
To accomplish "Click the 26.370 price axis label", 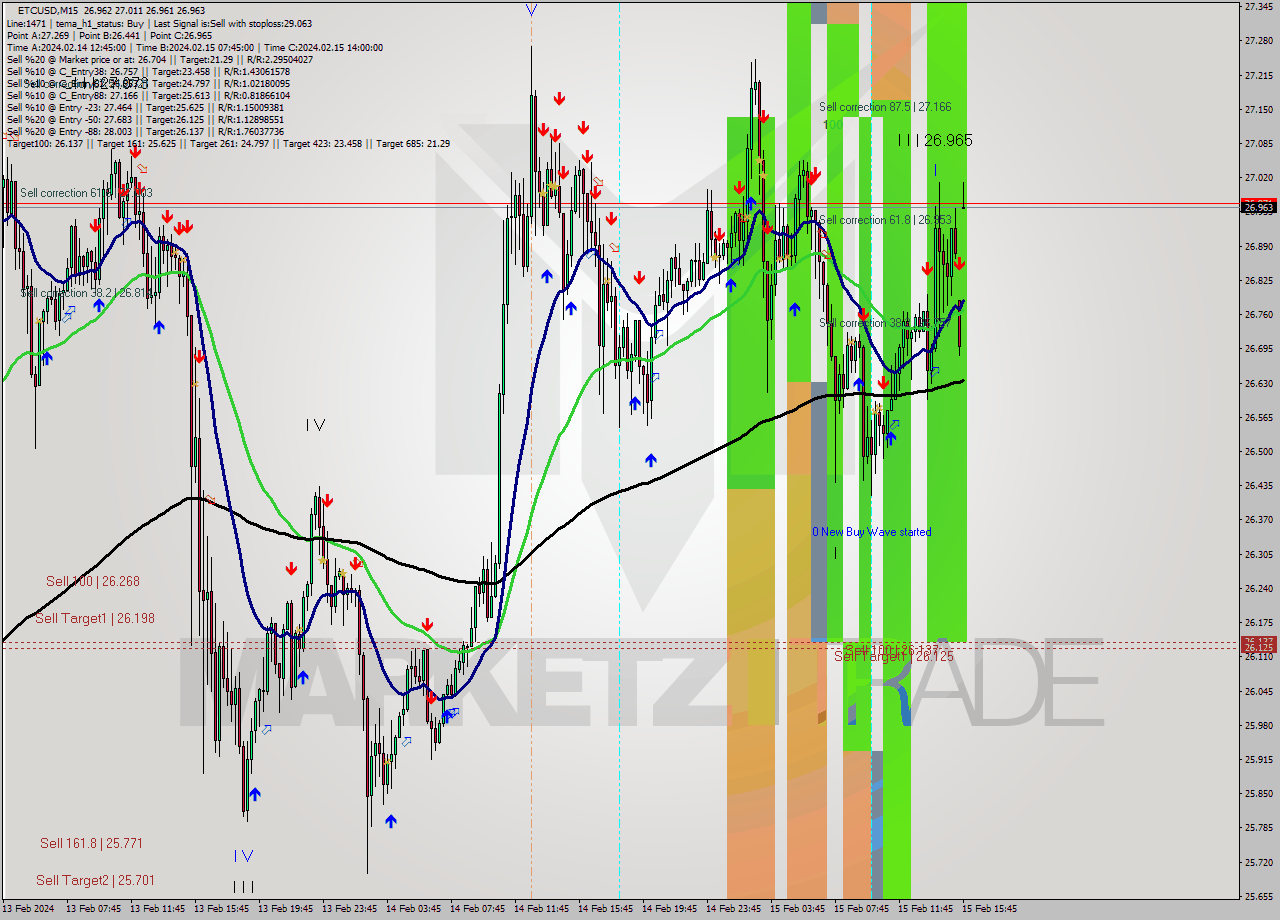I will pos(1258,519).
